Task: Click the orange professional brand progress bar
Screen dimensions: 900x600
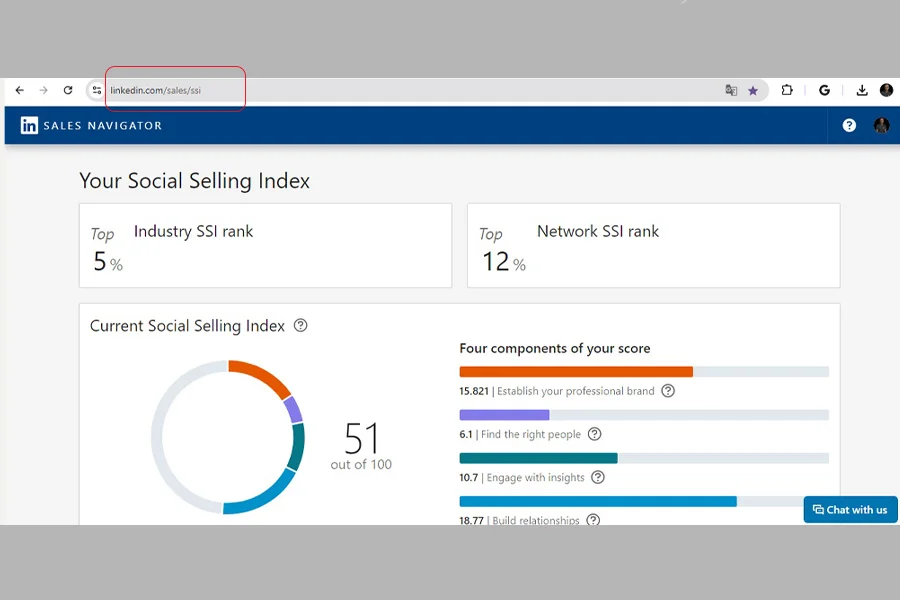Action: pos(576,371)
